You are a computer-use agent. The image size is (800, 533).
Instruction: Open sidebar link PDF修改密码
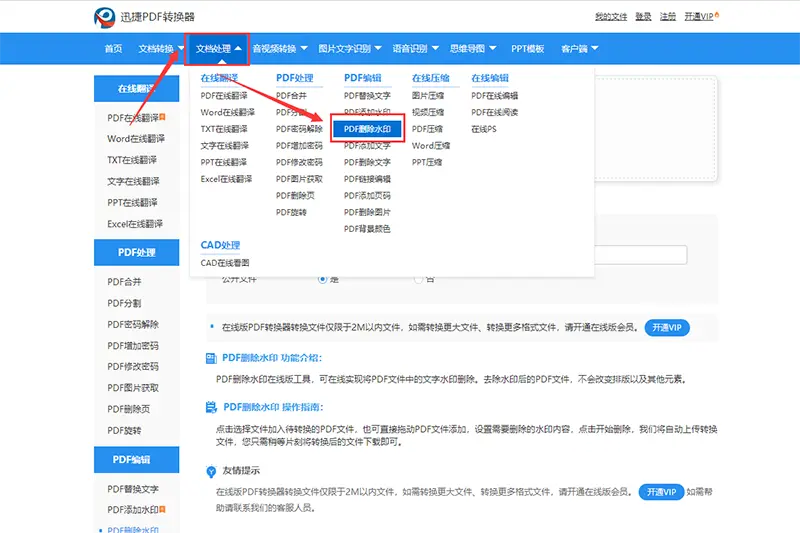point(133,366)
